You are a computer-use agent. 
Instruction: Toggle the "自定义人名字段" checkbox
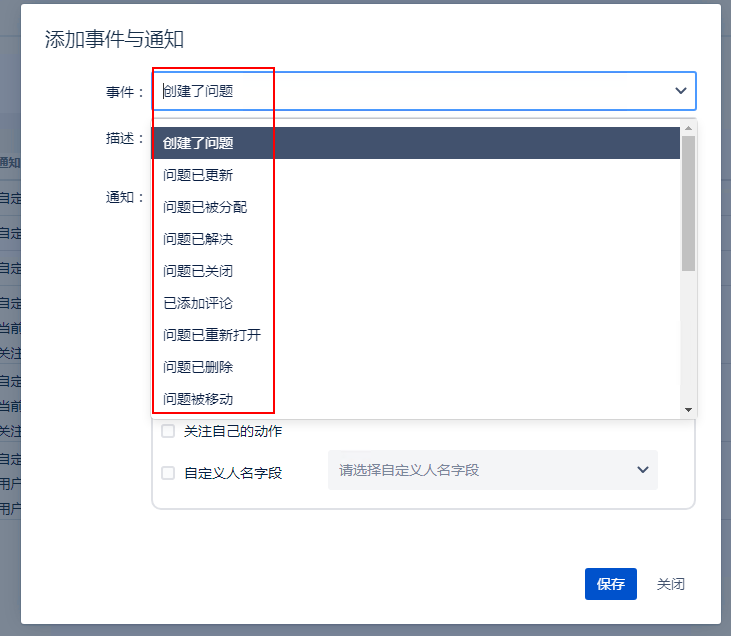(168, 473)
